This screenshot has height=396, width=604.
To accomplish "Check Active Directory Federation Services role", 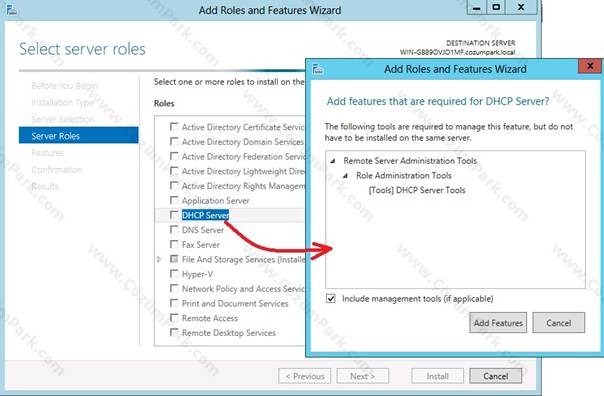I will 174,156.
